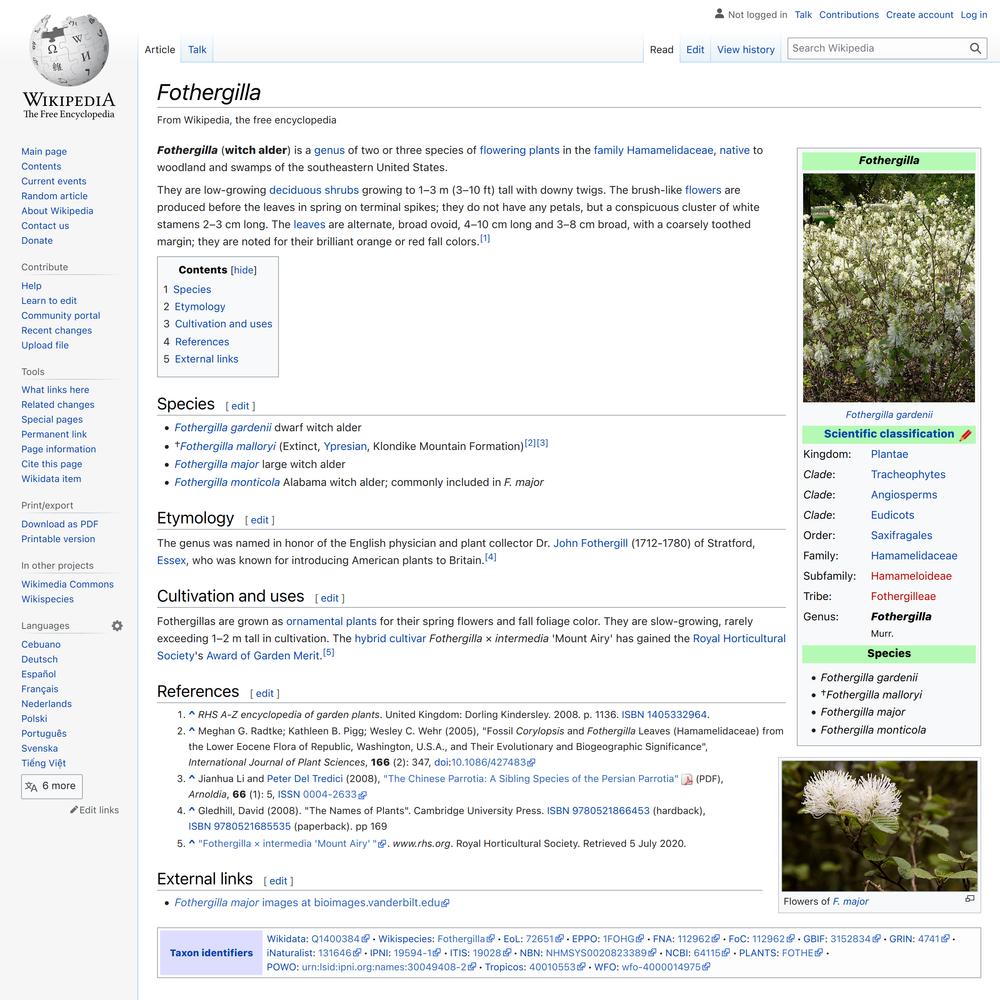Open the Edit tab

coord(695,50)
